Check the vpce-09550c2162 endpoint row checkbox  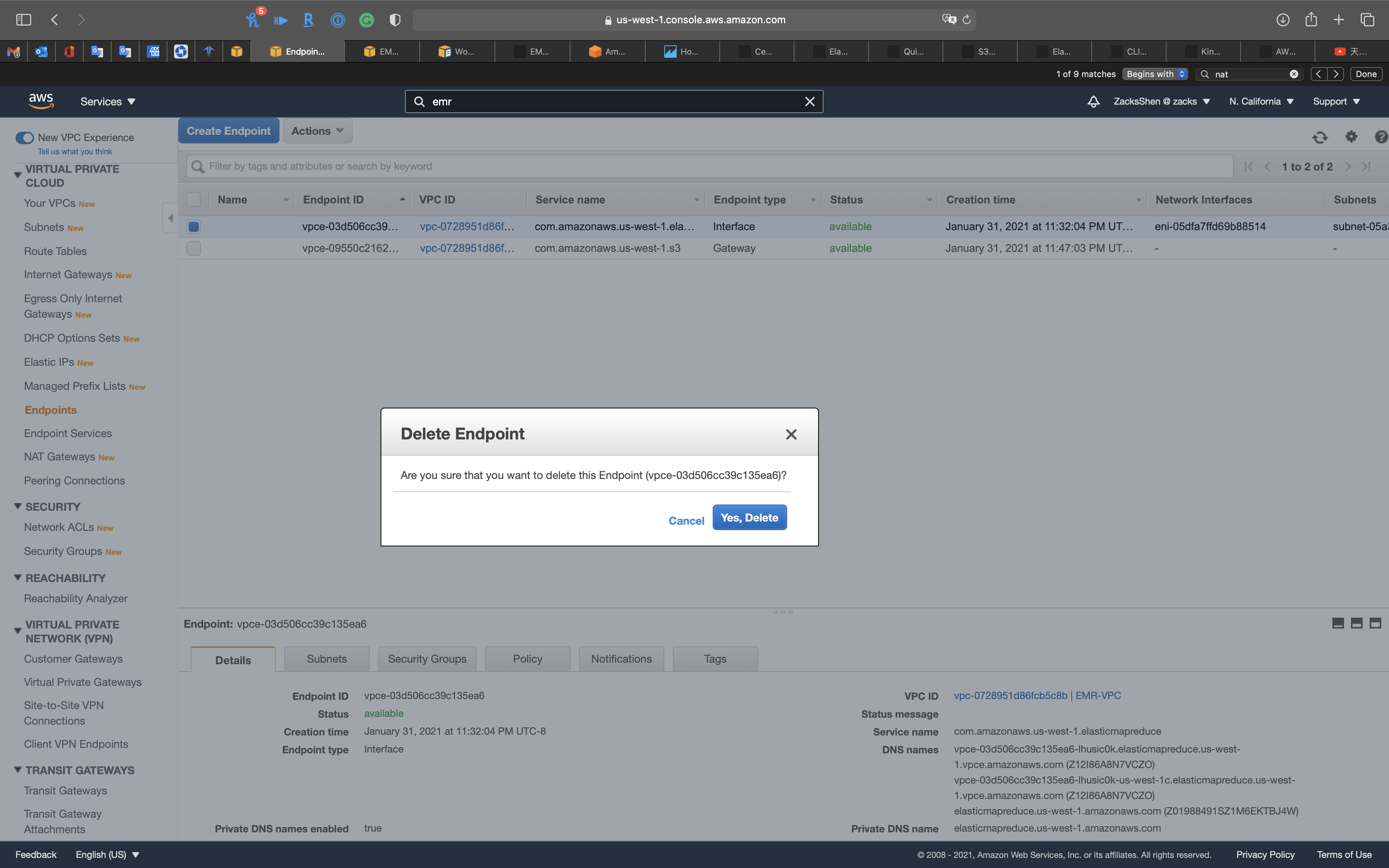coord(194,248)
